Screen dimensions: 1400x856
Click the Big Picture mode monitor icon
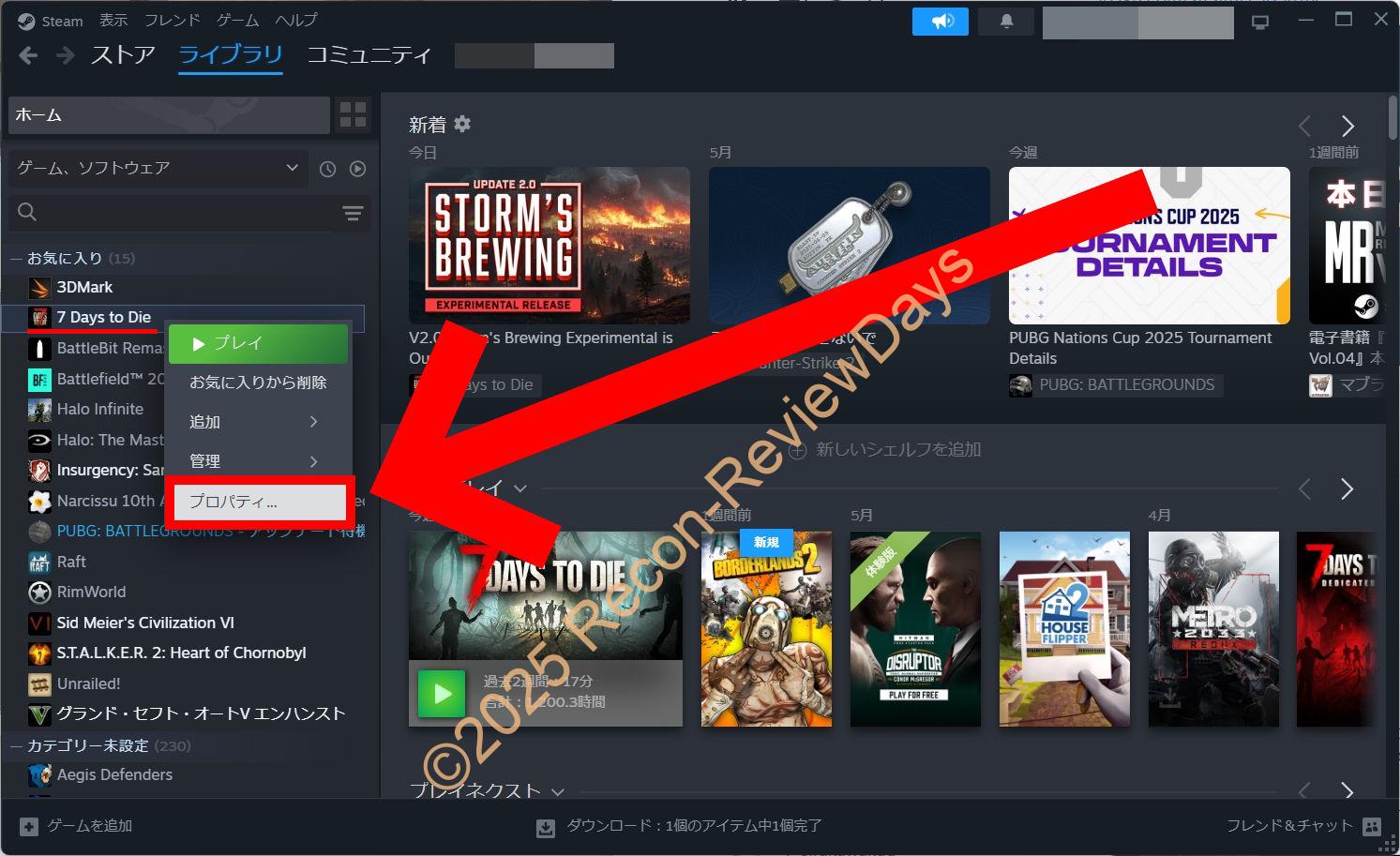(x=1260, y=22)
